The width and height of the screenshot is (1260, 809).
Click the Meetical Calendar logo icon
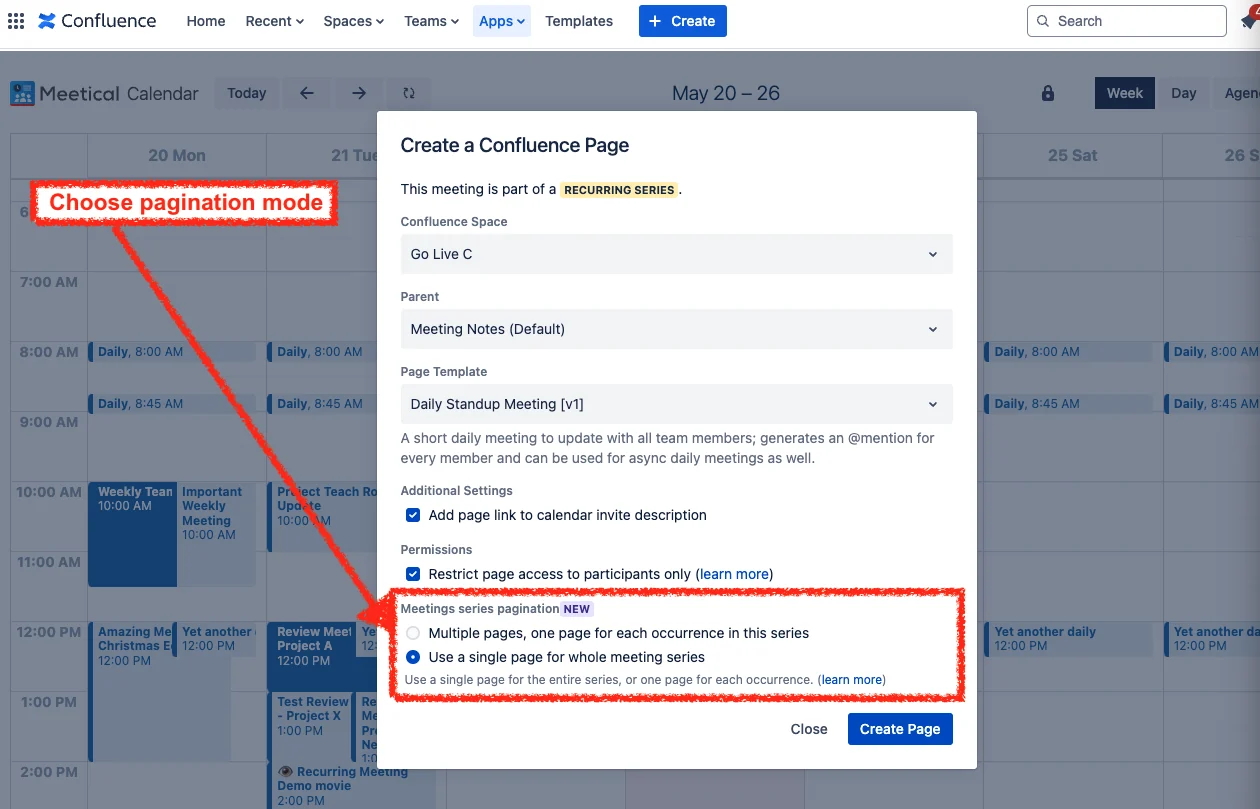(x=22, y=93)
